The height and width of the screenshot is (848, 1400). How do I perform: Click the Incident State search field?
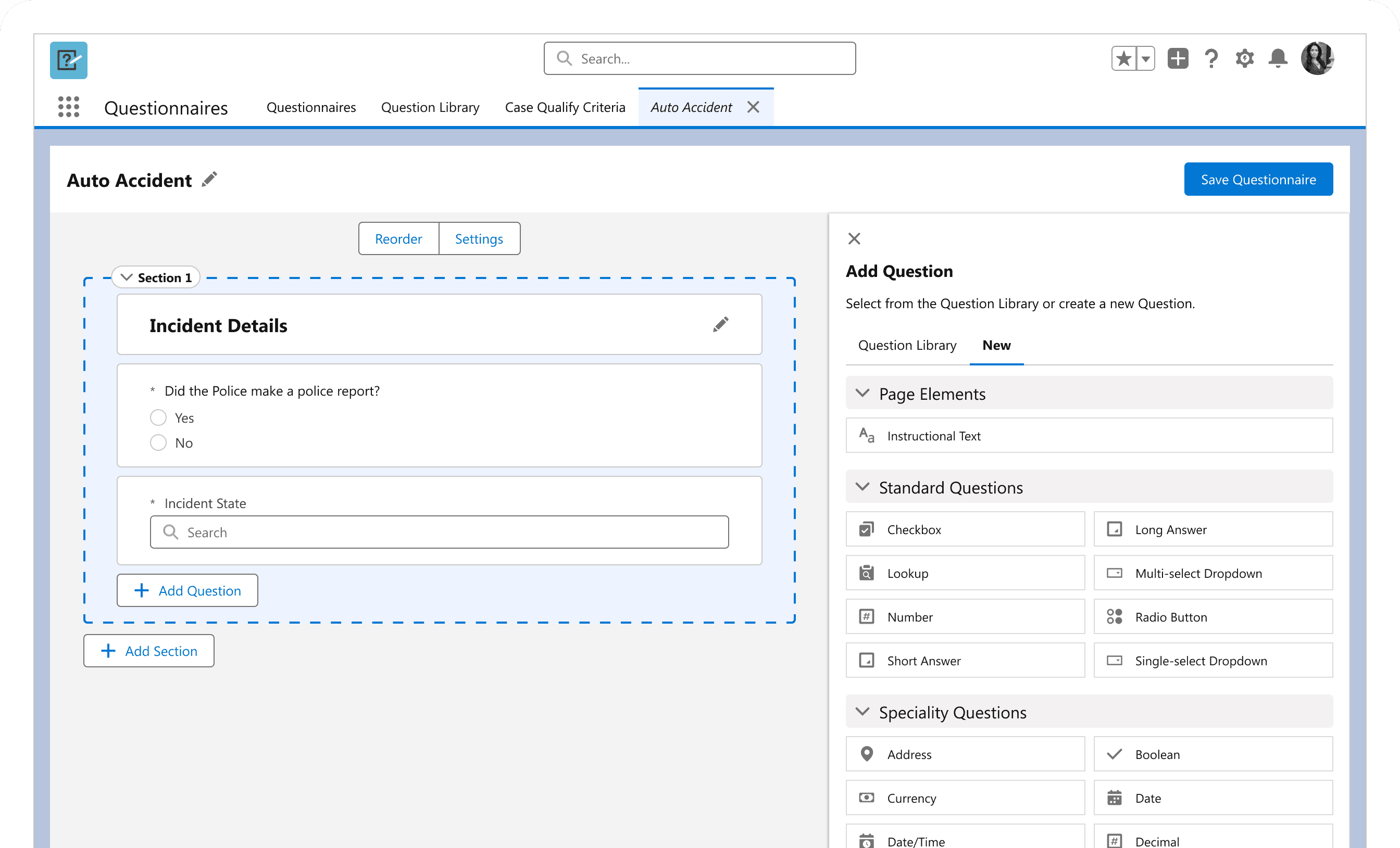(x=439, y=532)
